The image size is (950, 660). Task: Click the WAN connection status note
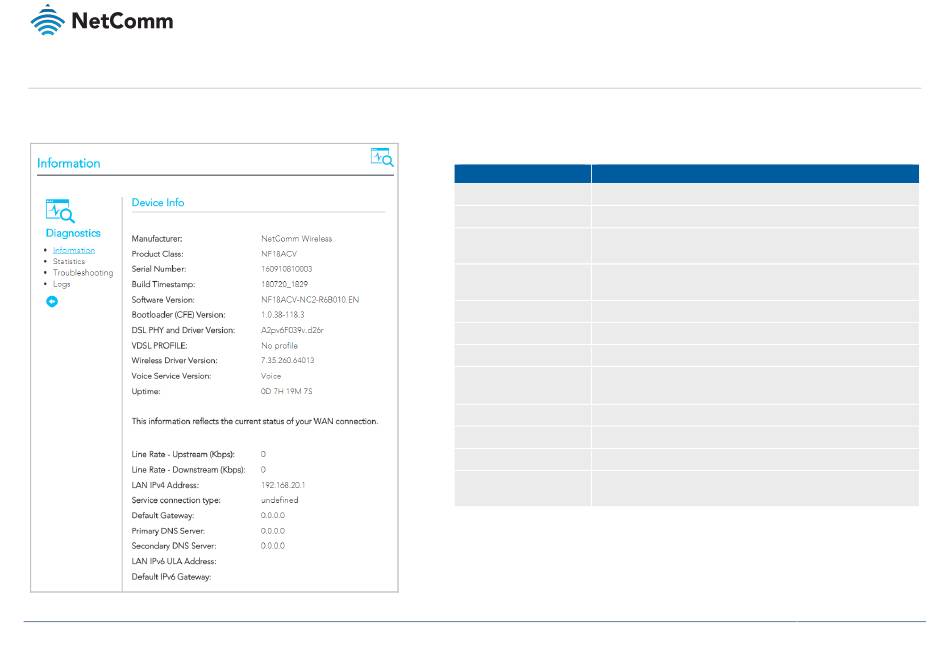(255, 421)
